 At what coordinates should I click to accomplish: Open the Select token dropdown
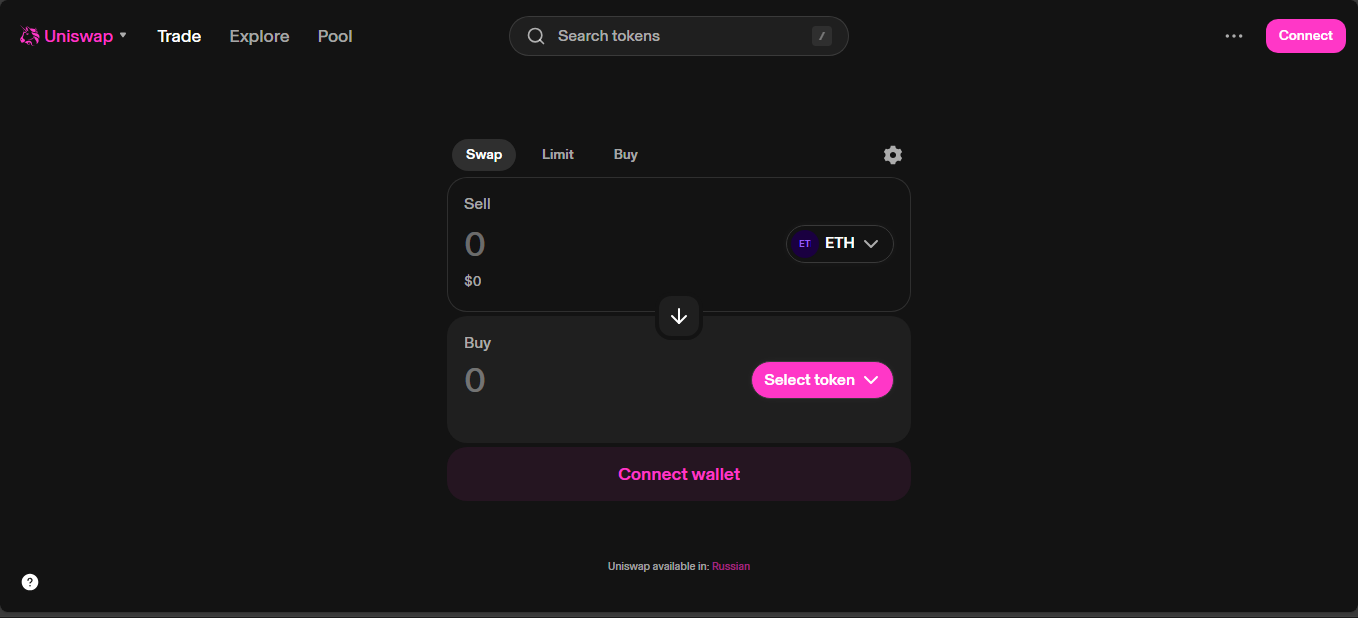[821, 380]
